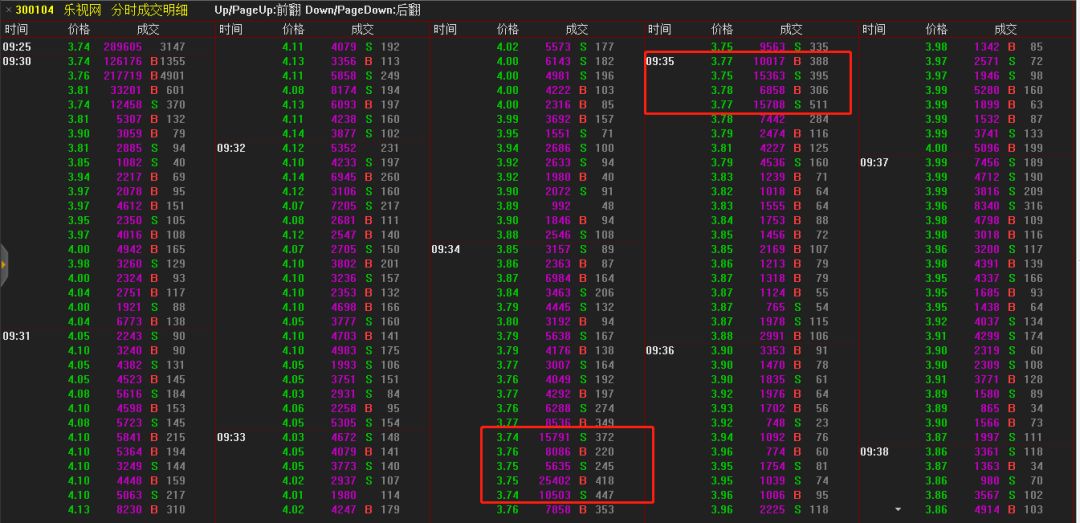
Task: Click the volume value 33201
Action: pos(126,90)
